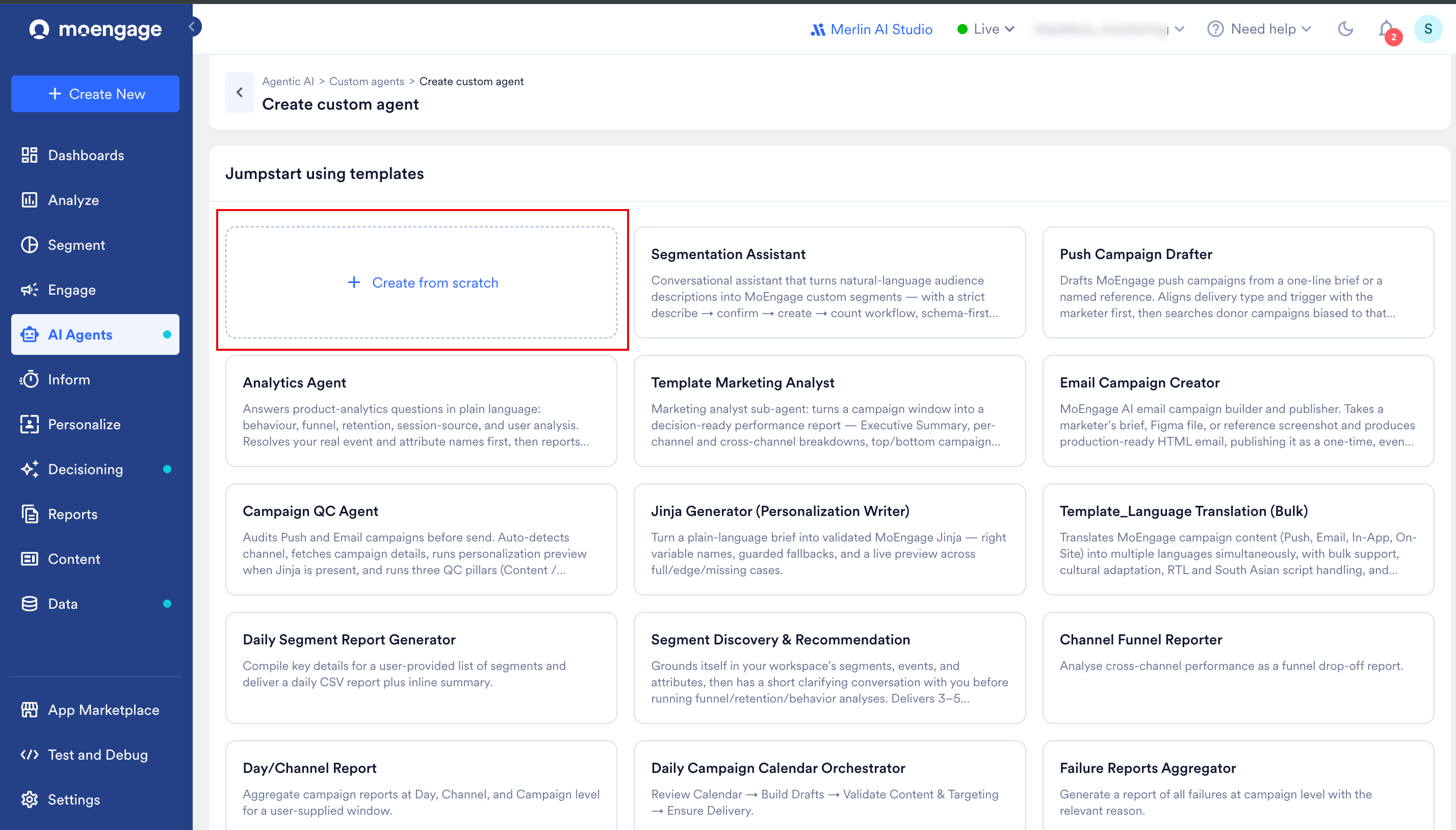
Task: Click the MoEngage logo
Action: pyautogui.click(x=95, y=29)
